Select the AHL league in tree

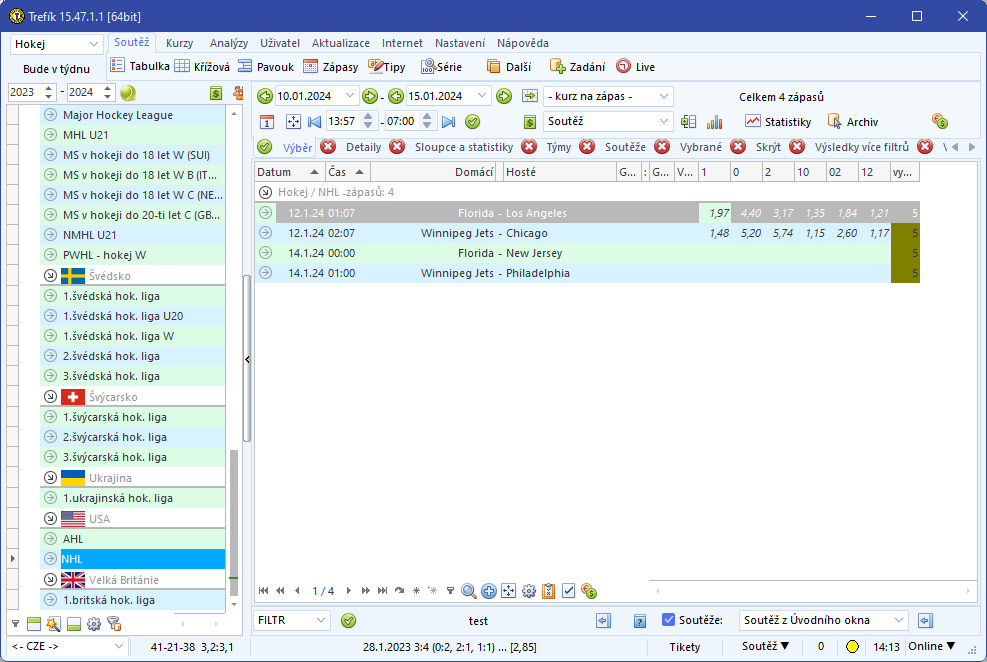132,539
